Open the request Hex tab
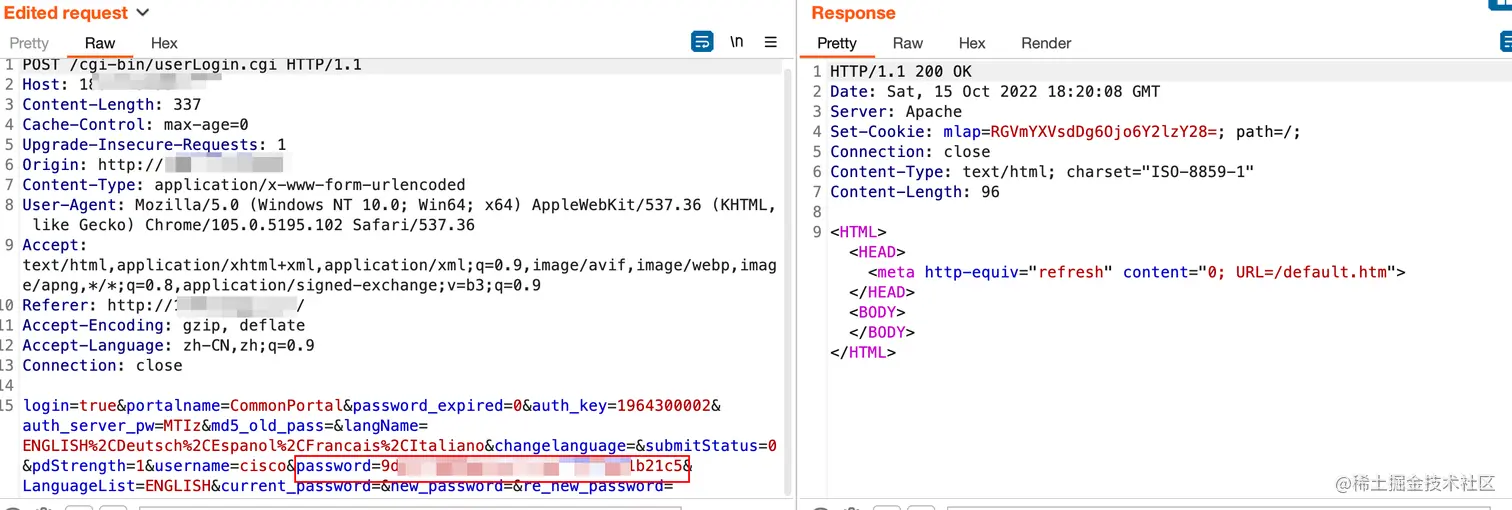This screenshot has height=510, width=1512. [164, 43]
